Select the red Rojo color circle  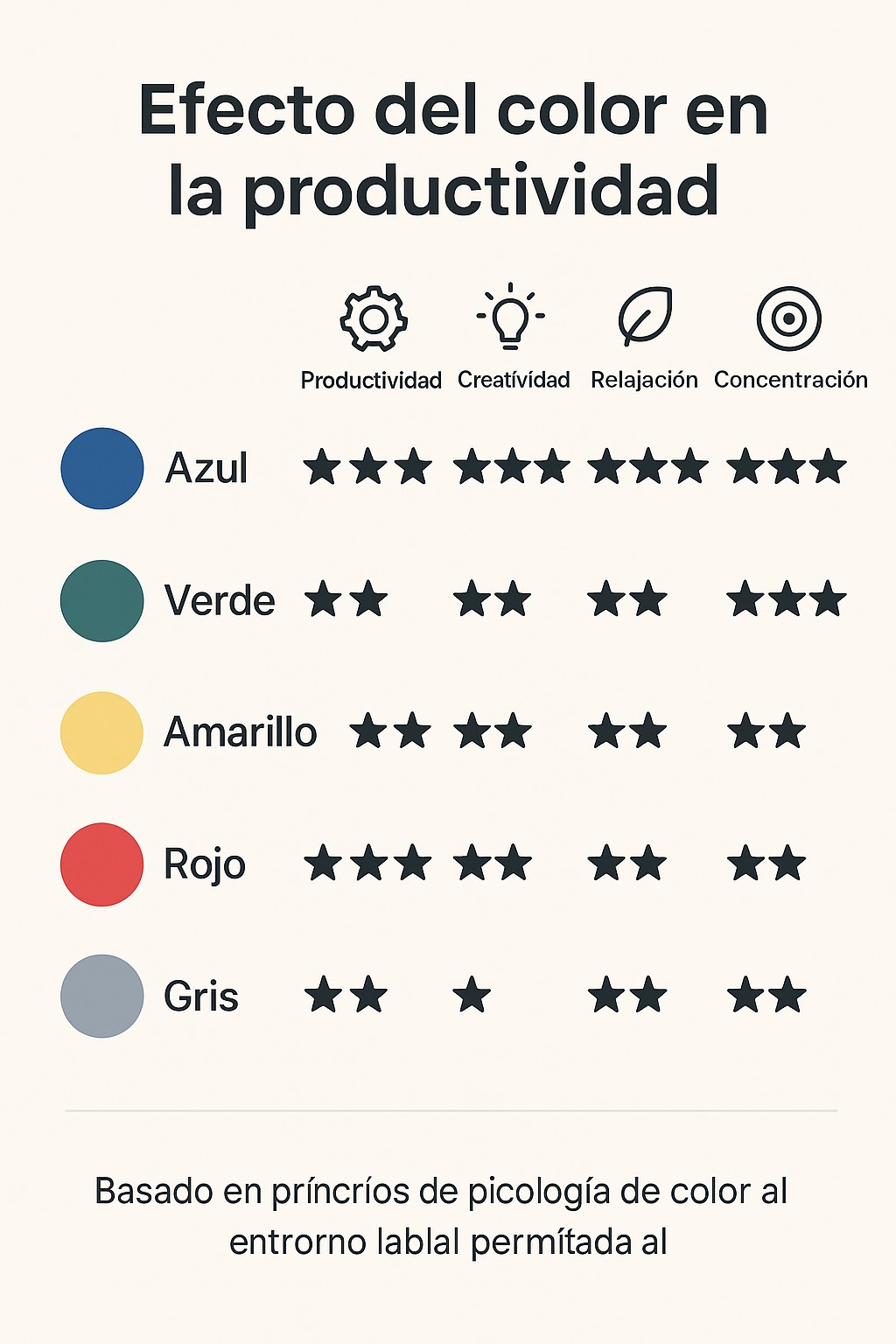tap(102, 864)
